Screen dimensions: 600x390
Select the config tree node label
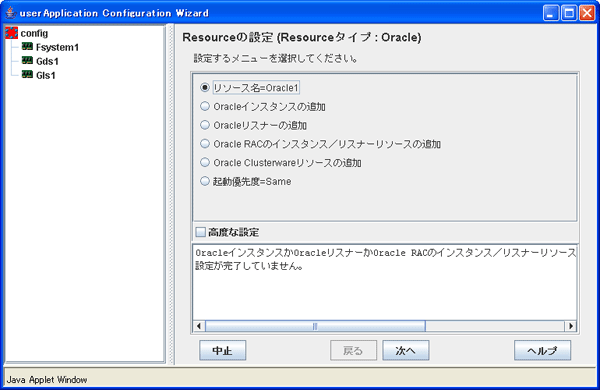tap(34, 34)
